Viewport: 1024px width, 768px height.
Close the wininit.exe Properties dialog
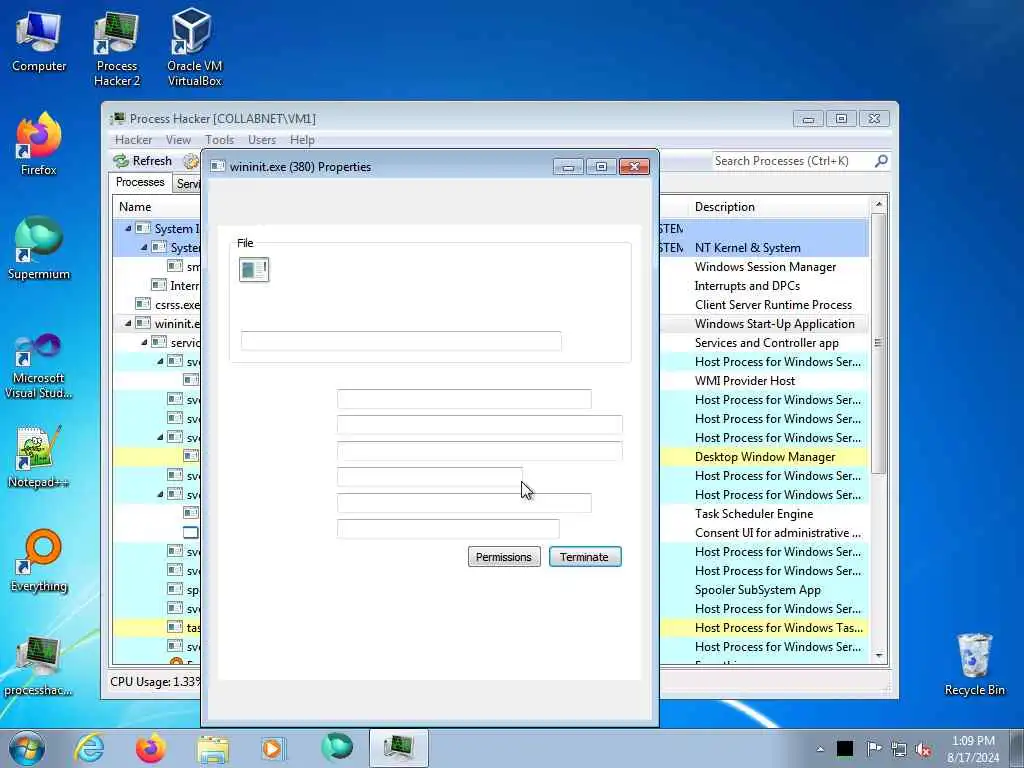click(x=633, y=167)
